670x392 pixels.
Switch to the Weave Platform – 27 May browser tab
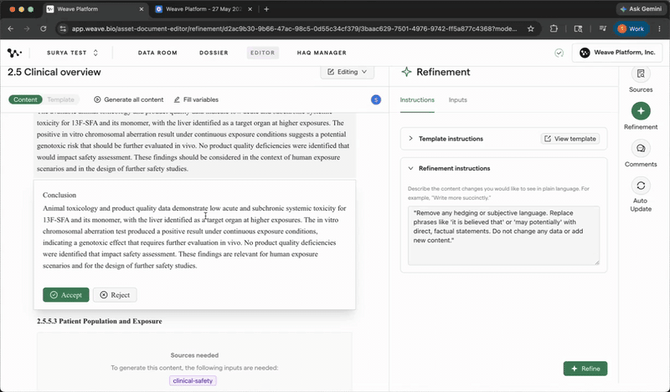click(x=203, y=9)
